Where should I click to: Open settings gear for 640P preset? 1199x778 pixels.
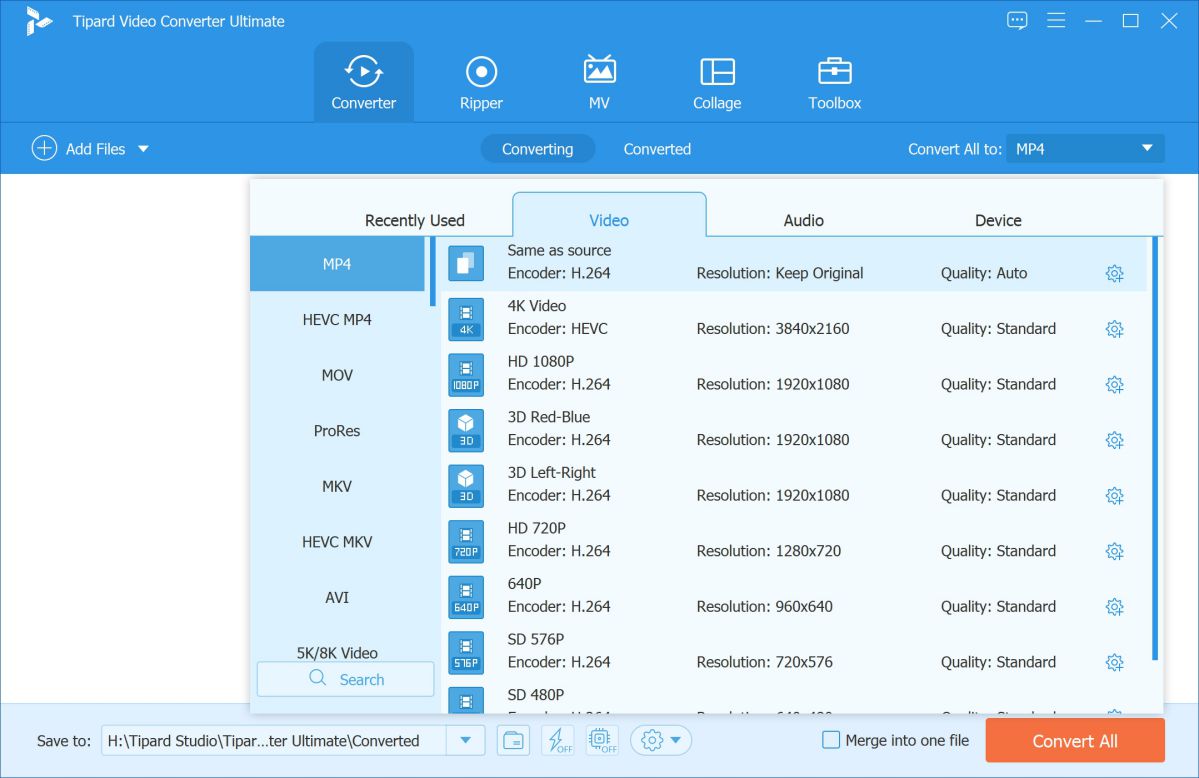click(x=1114, y=607)
